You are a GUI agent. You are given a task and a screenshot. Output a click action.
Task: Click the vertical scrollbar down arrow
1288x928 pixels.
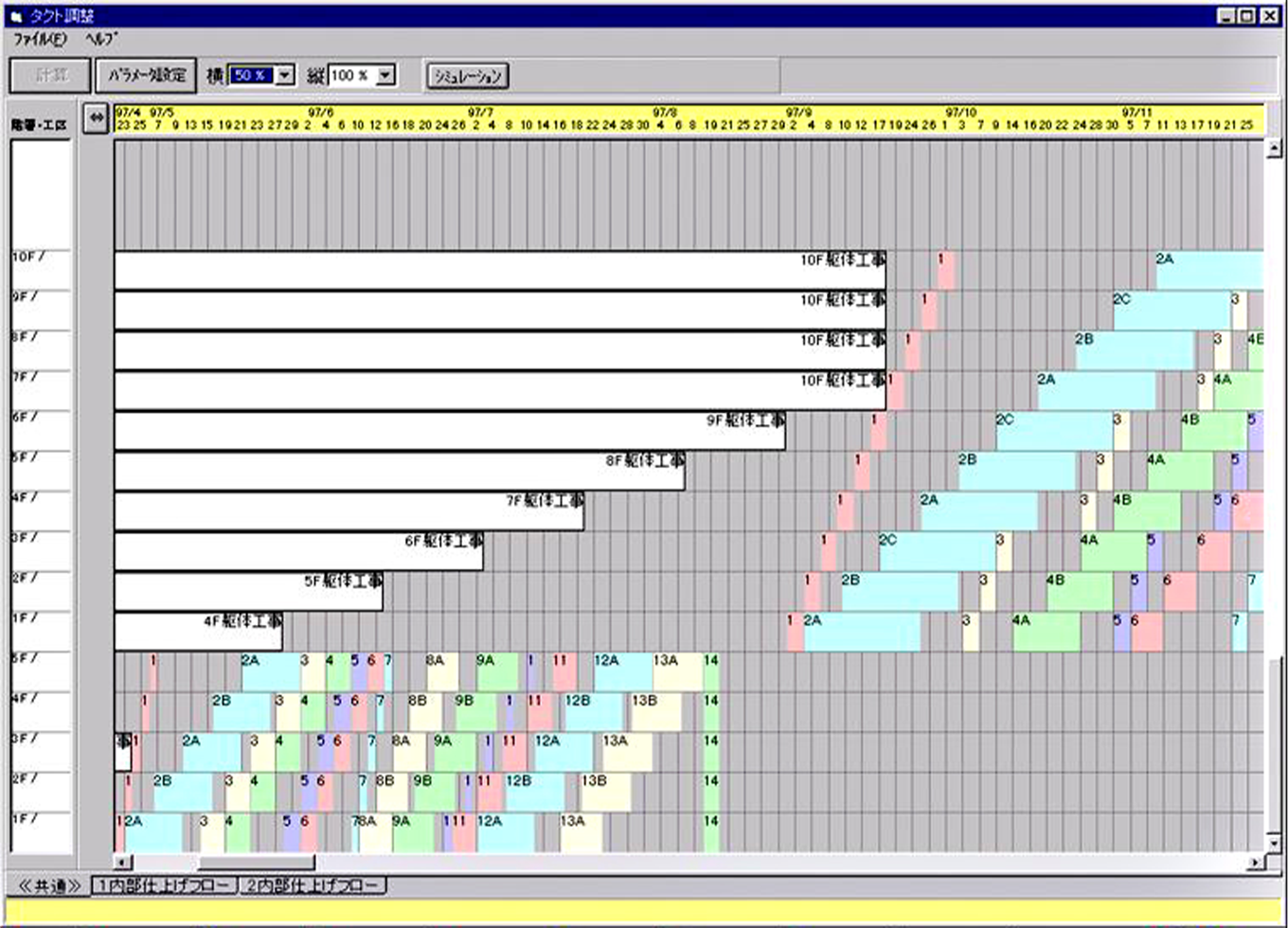(x=1273, y=843)
